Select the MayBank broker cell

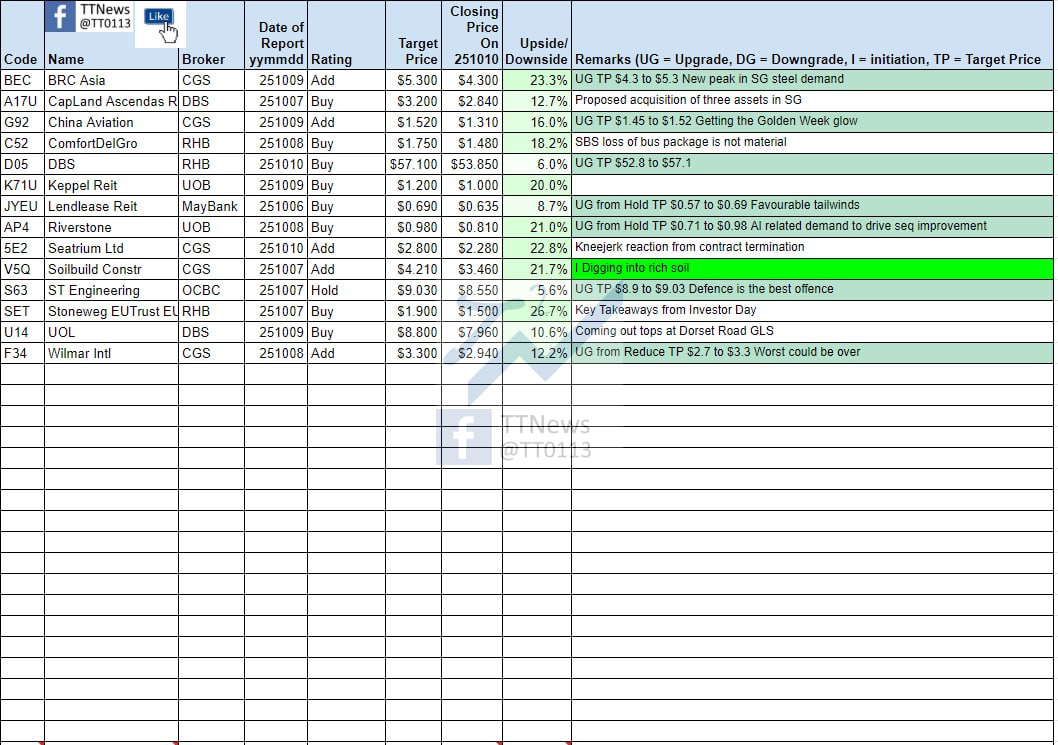[x=210, y=206]
